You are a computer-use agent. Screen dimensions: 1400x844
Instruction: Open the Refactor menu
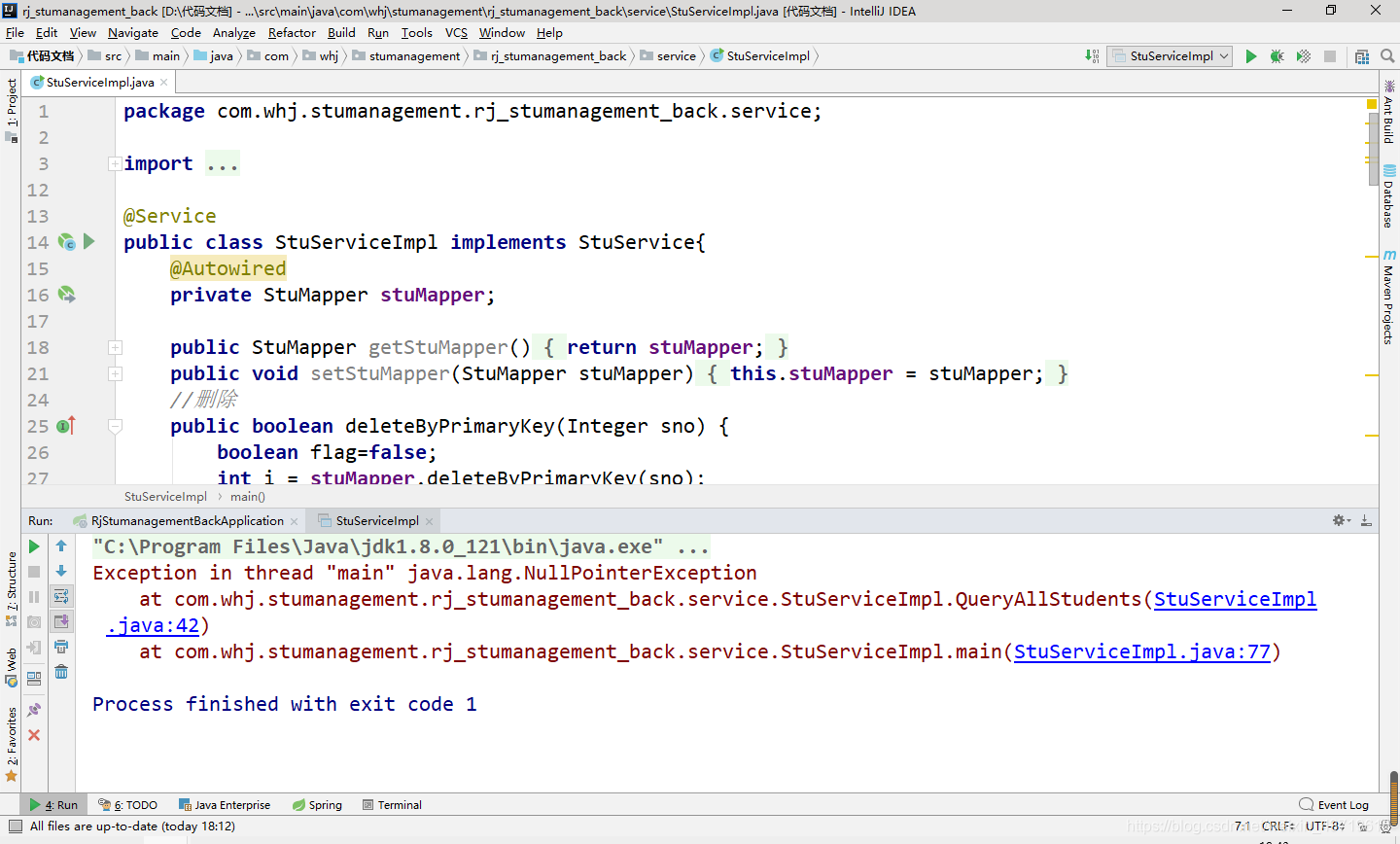[292, 32]
